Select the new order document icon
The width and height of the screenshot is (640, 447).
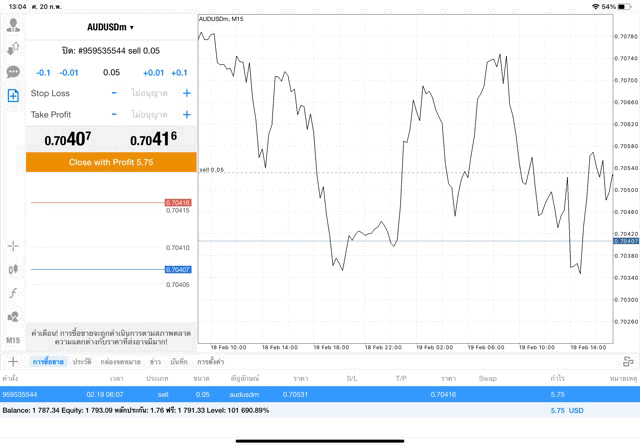[x=13, y=96]
